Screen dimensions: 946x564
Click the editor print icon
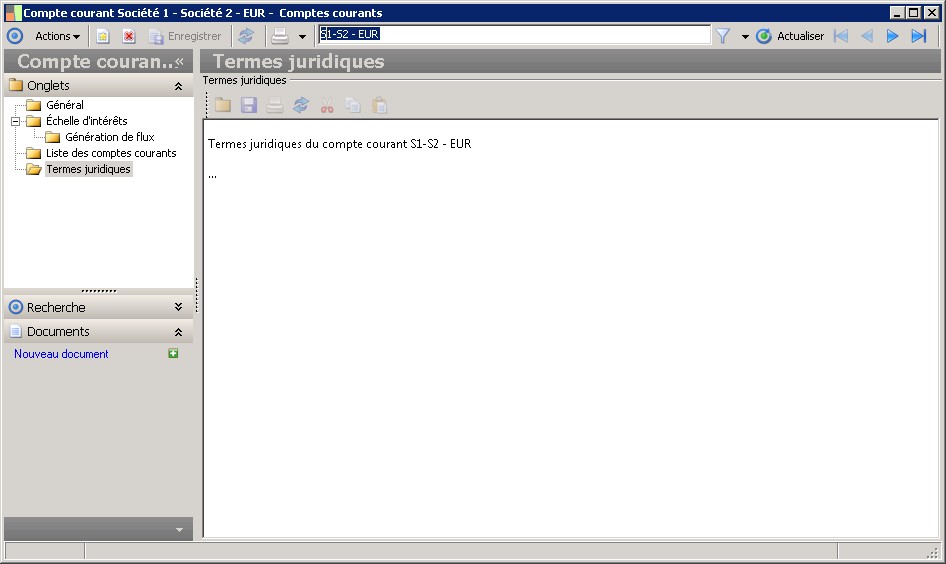(275, 106)
